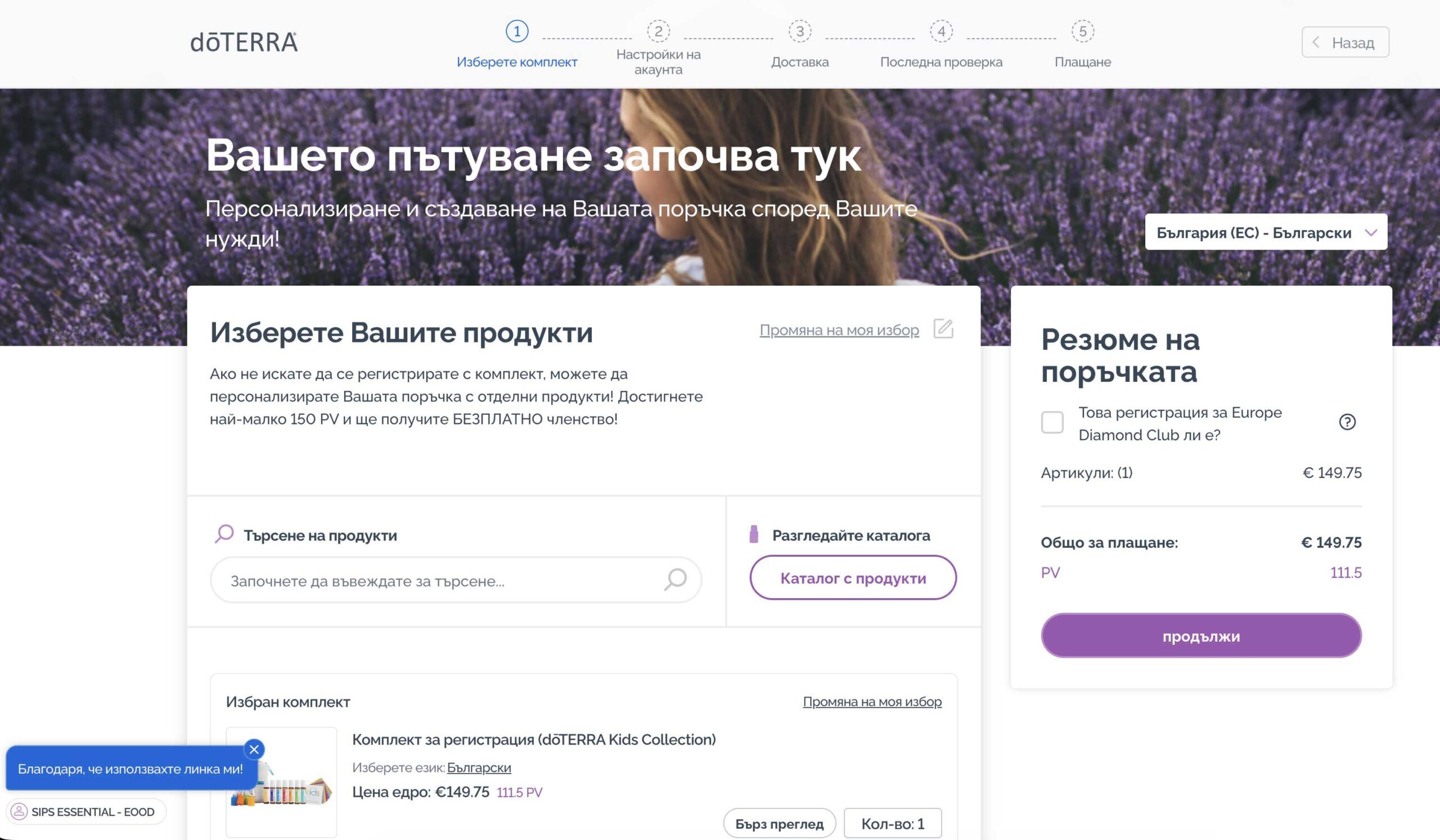The image size is (1440, 840).
Task: Click the 111.5 PV value in order summary
Action: pos(1345,572)
